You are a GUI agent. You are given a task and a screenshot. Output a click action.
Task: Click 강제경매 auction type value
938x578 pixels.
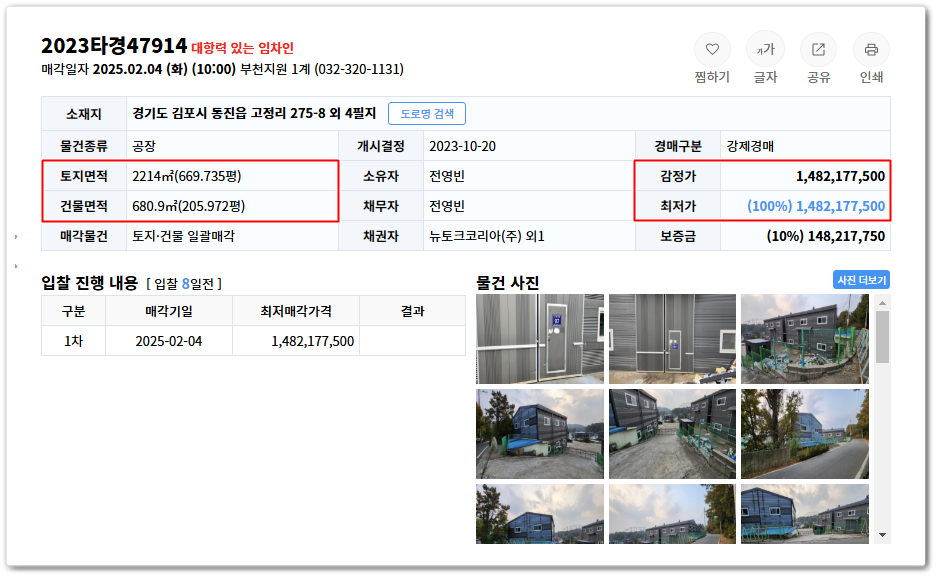[750, 147]
